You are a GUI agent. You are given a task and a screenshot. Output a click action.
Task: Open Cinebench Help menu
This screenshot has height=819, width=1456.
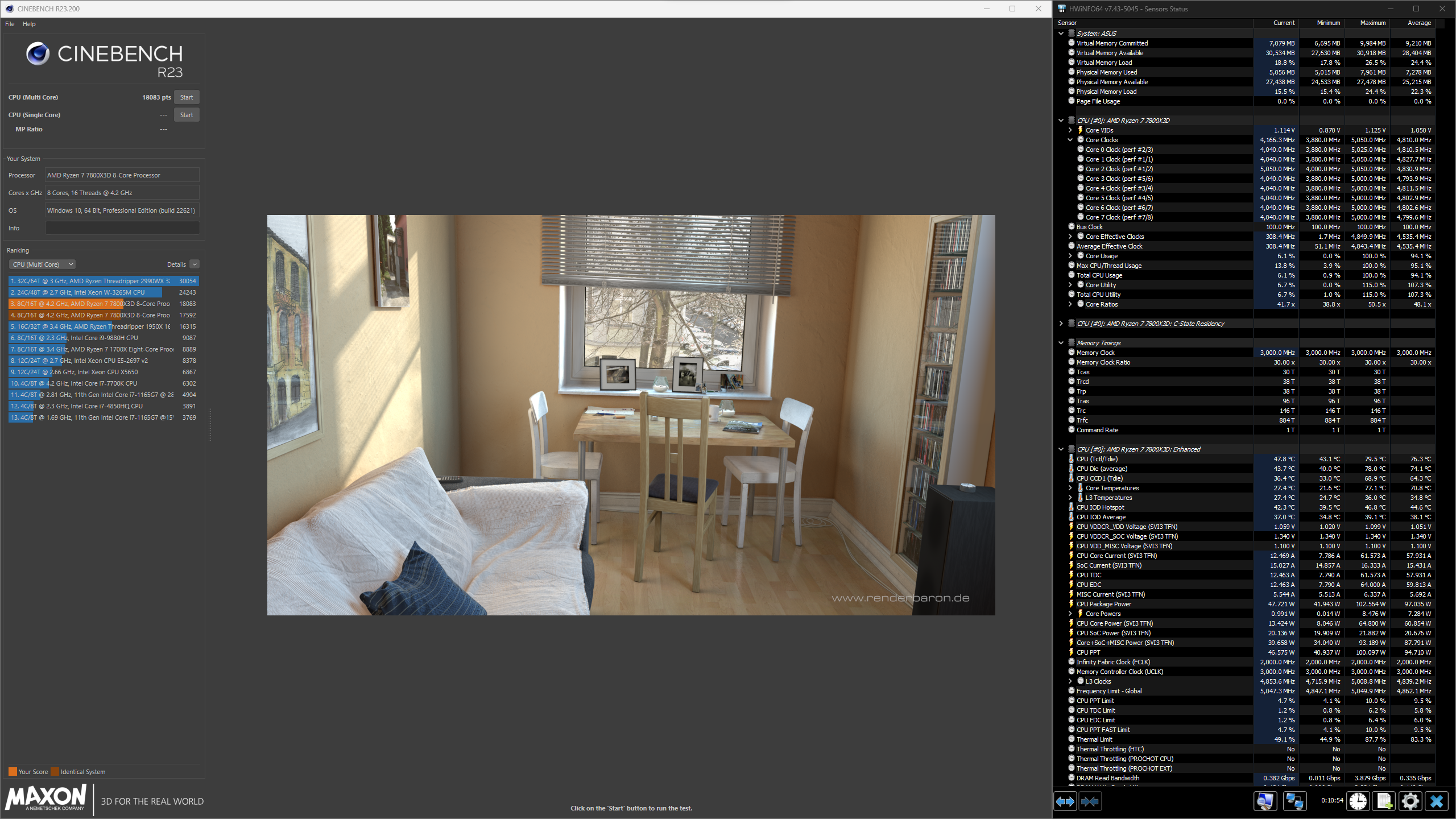[29, 24]
